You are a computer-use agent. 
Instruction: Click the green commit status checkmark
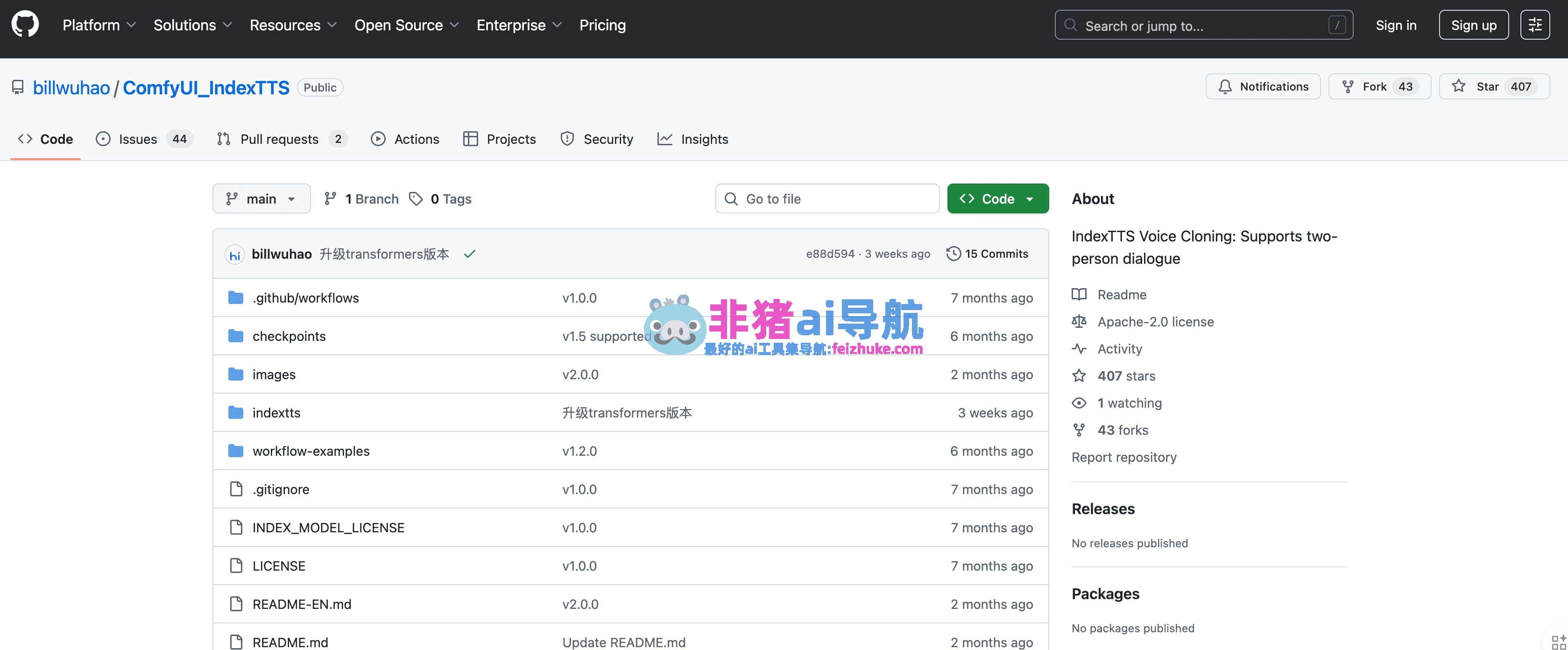(x=469, y=254)
